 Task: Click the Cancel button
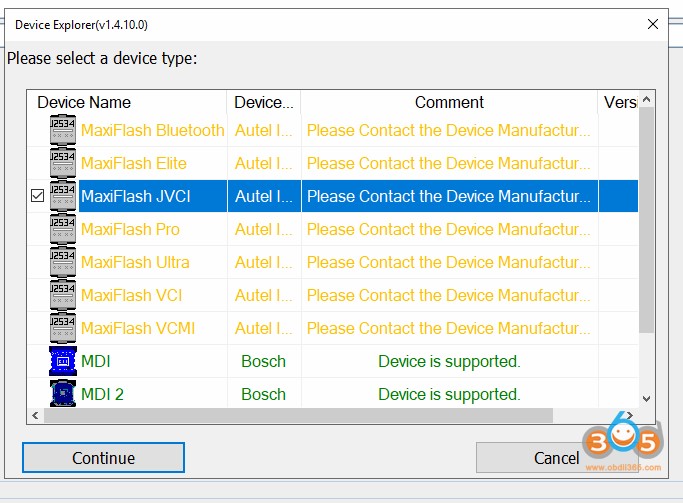556,458
